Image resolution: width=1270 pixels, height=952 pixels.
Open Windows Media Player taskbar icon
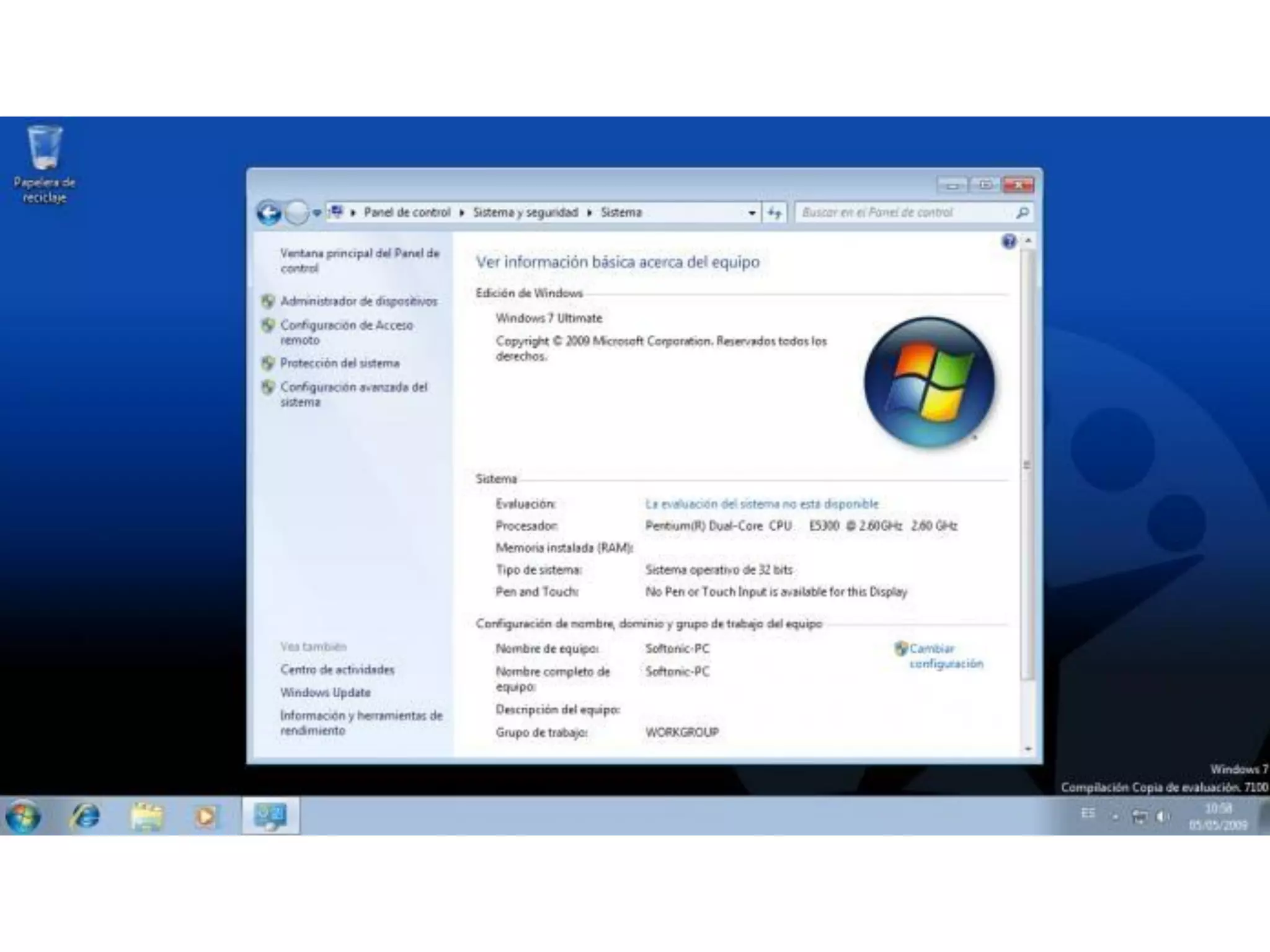tap(206, 816)
